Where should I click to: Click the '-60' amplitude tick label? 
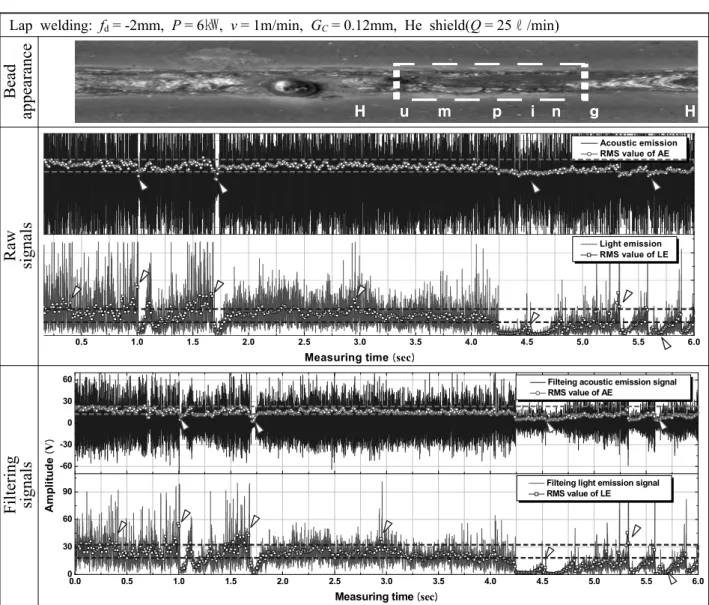66,466
